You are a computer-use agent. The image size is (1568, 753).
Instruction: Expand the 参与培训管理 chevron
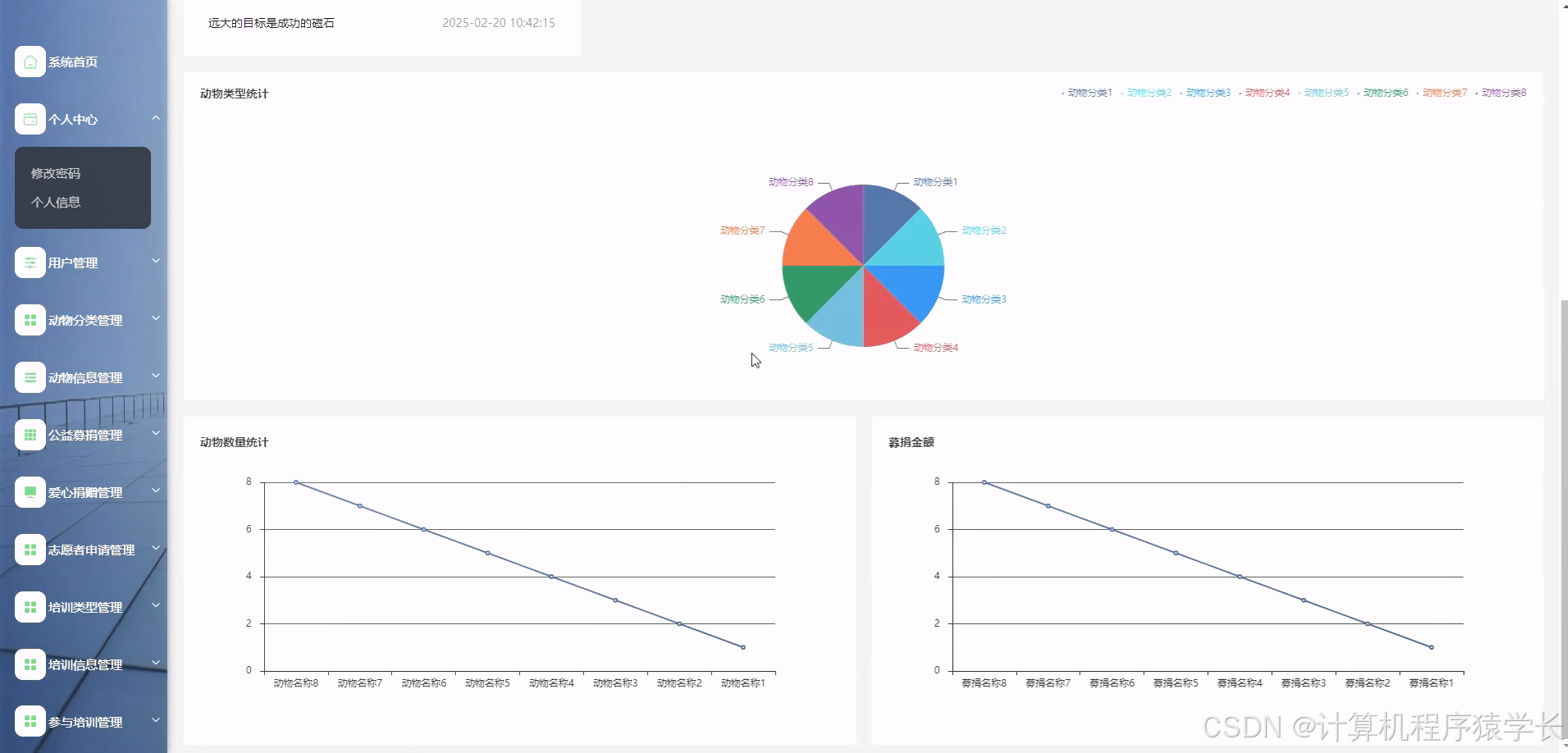(156, 720)
